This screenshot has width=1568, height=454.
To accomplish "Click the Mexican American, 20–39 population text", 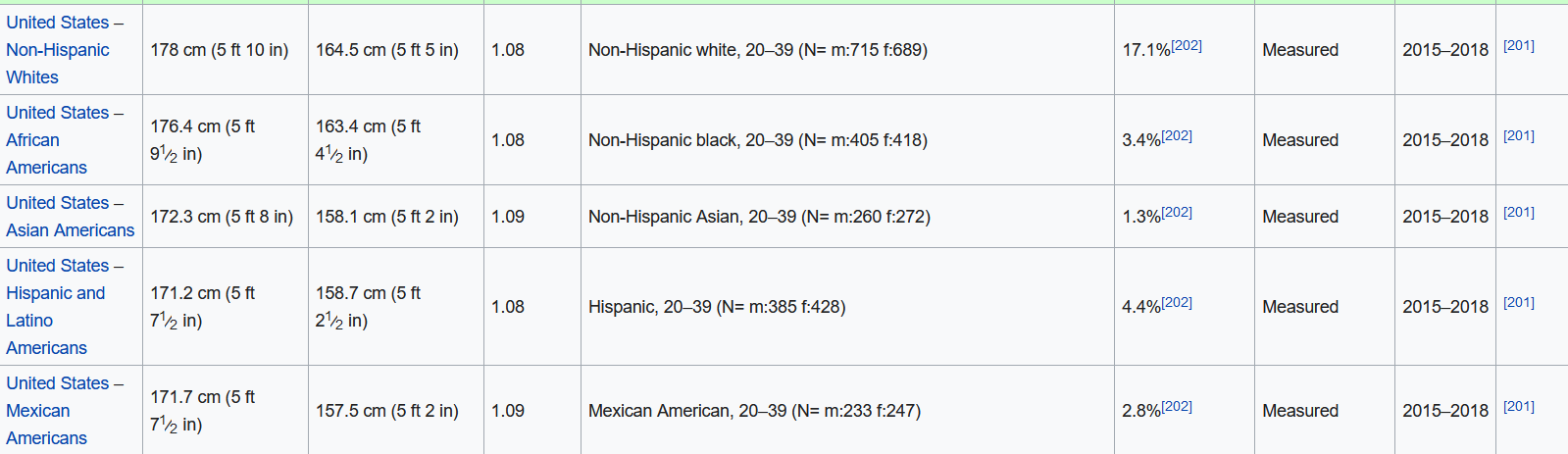I will pos(754,411).
